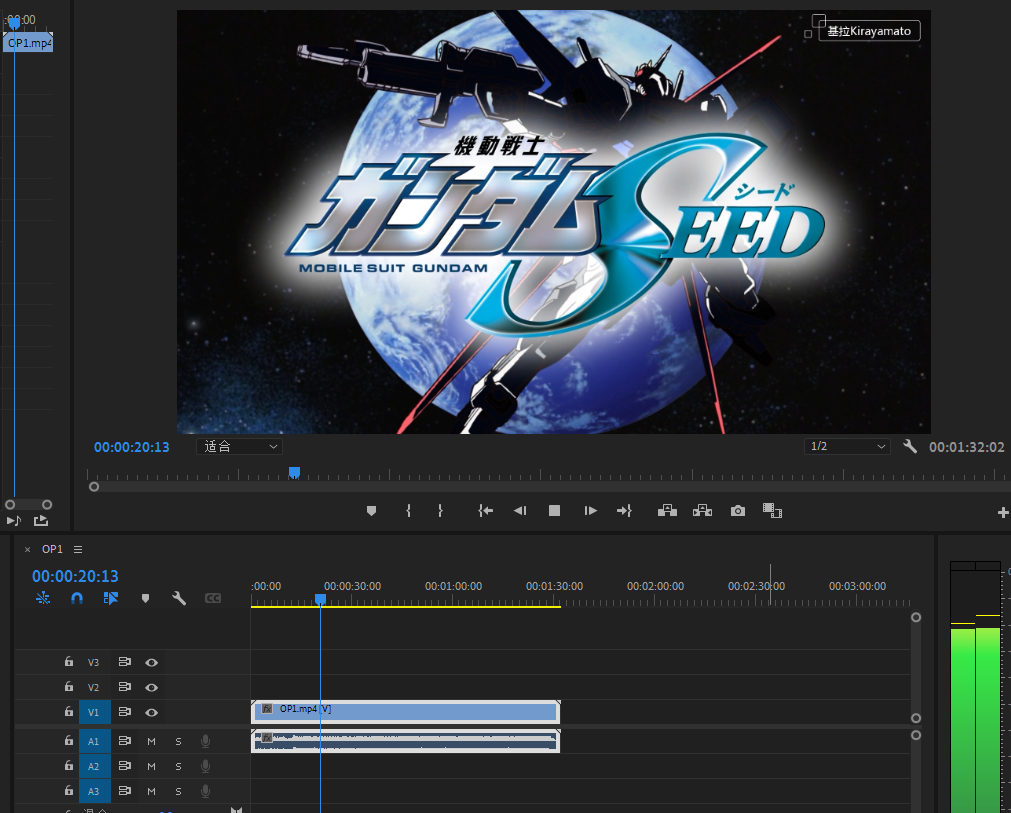Go to In point button

[x=486, y=511]
